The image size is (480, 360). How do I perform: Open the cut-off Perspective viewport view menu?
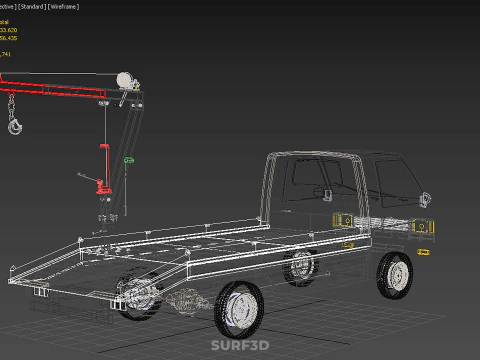click(8, 7)
